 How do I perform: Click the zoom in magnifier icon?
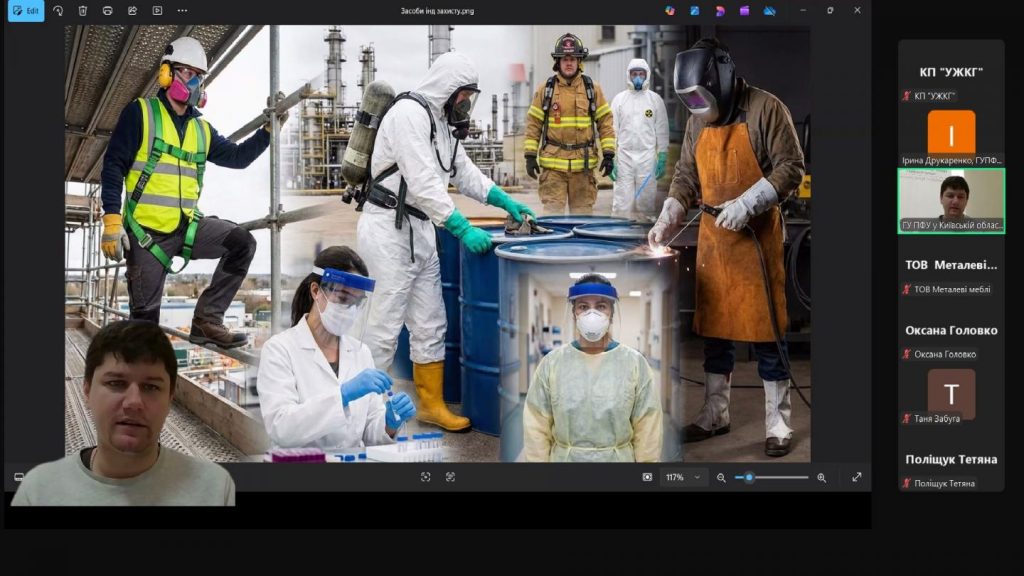pyautogui.click(x=822, y=477)
